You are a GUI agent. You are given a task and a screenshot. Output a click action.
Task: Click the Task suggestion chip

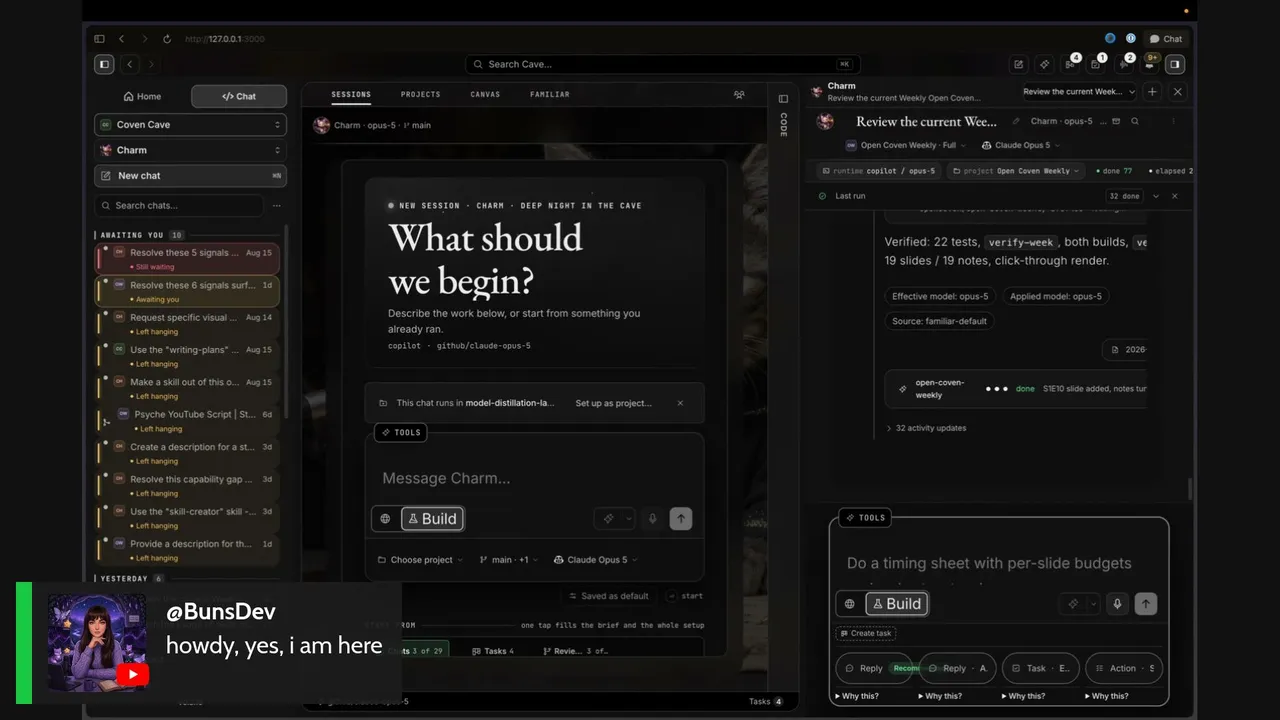1040,668
